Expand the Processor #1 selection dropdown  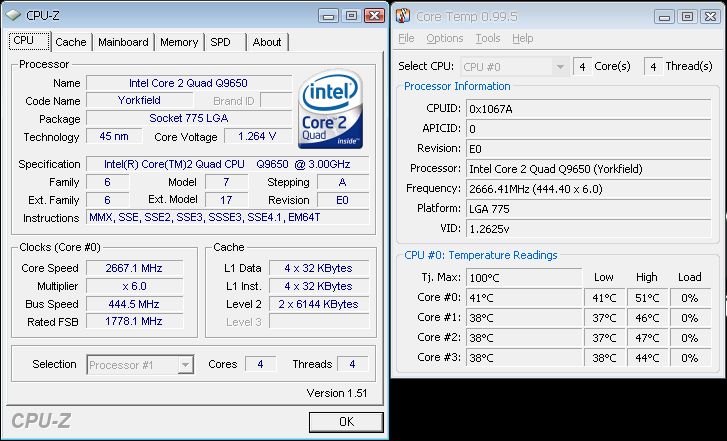click(x=185, y=365)
